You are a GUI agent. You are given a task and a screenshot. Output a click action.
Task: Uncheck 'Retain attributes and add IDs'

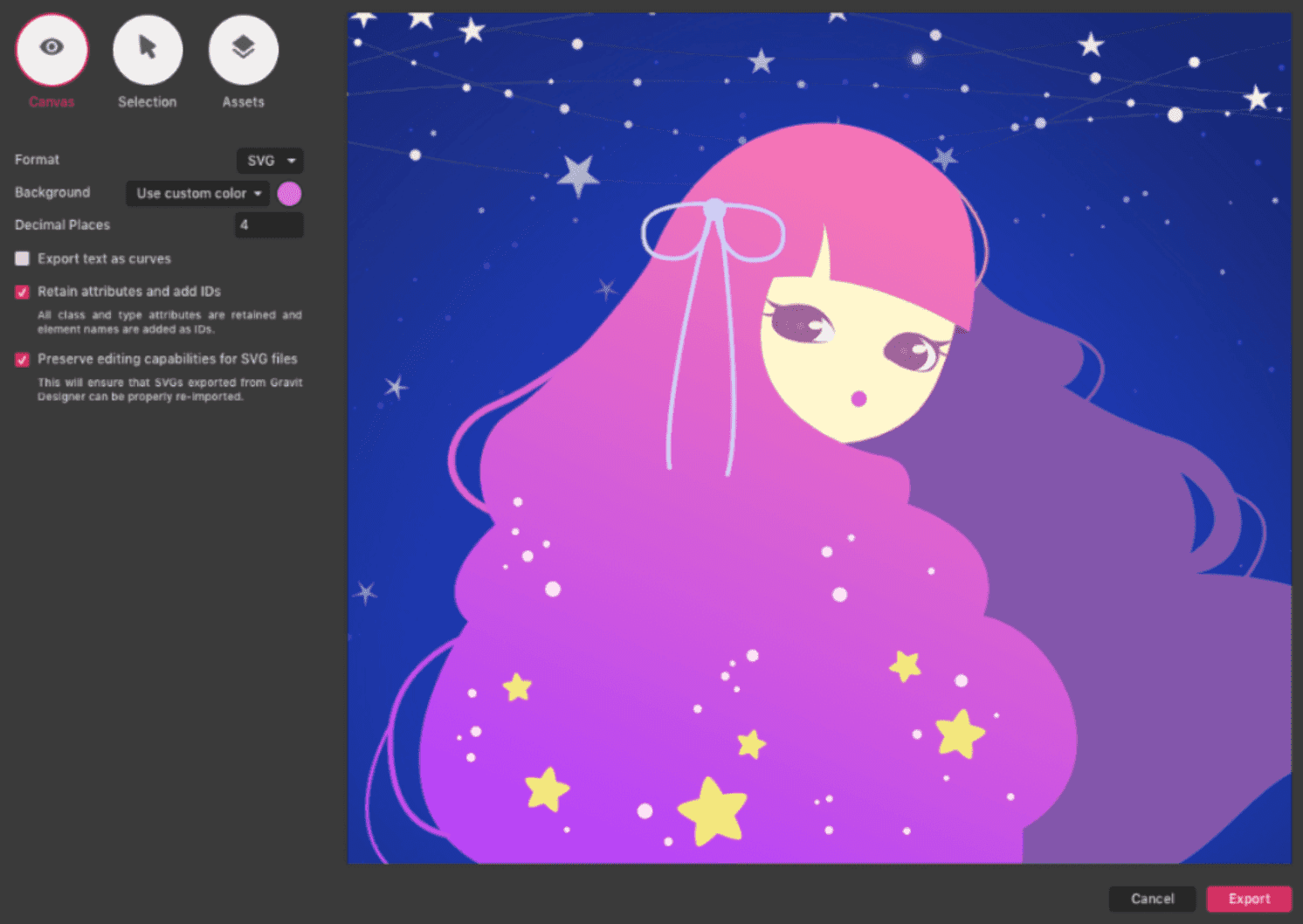pos(23,292)
